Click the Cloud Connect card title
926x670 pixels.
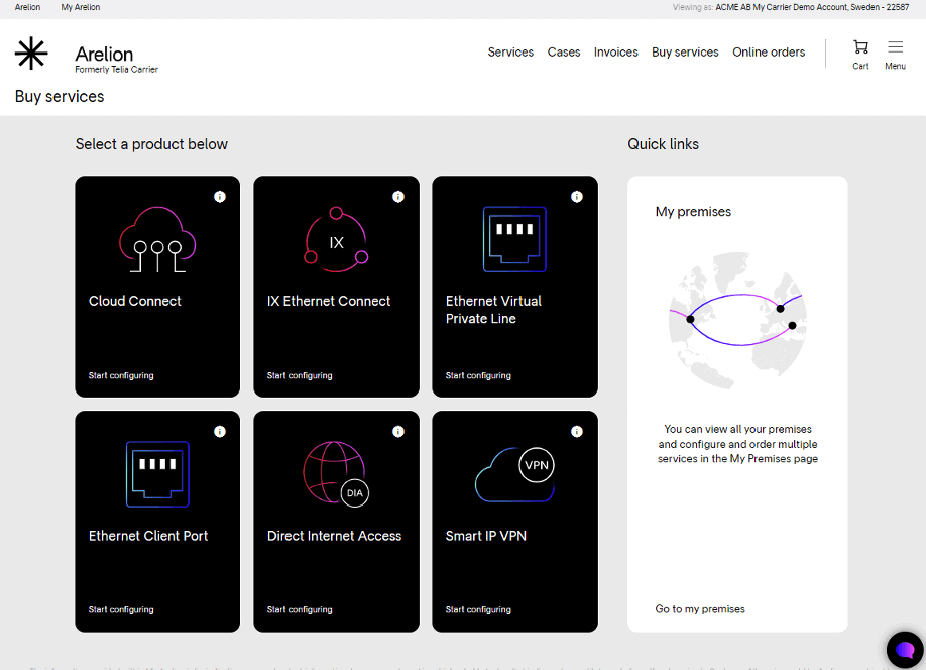pyautogui.click(x=135, y=301)
